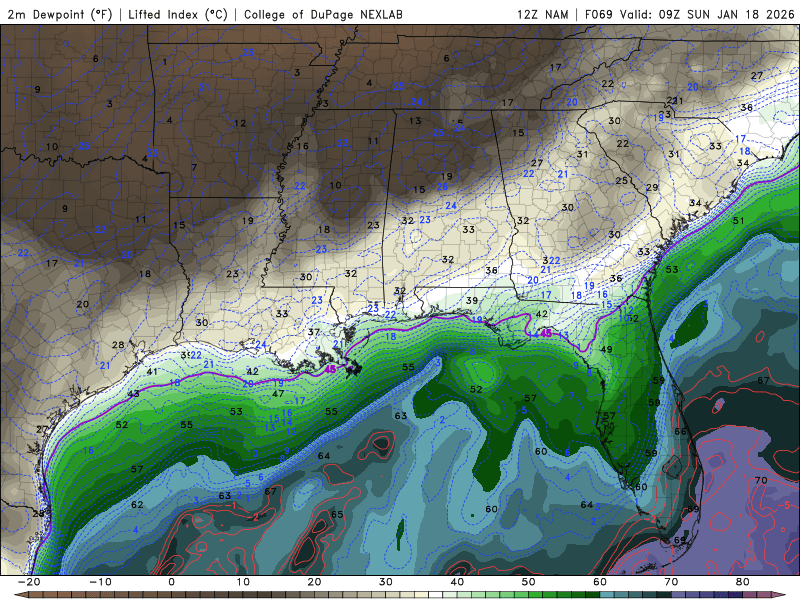Click the "College of DuPage NEXLAB" label
This screenshot has height=600, width=800.
tap(323, 14)
